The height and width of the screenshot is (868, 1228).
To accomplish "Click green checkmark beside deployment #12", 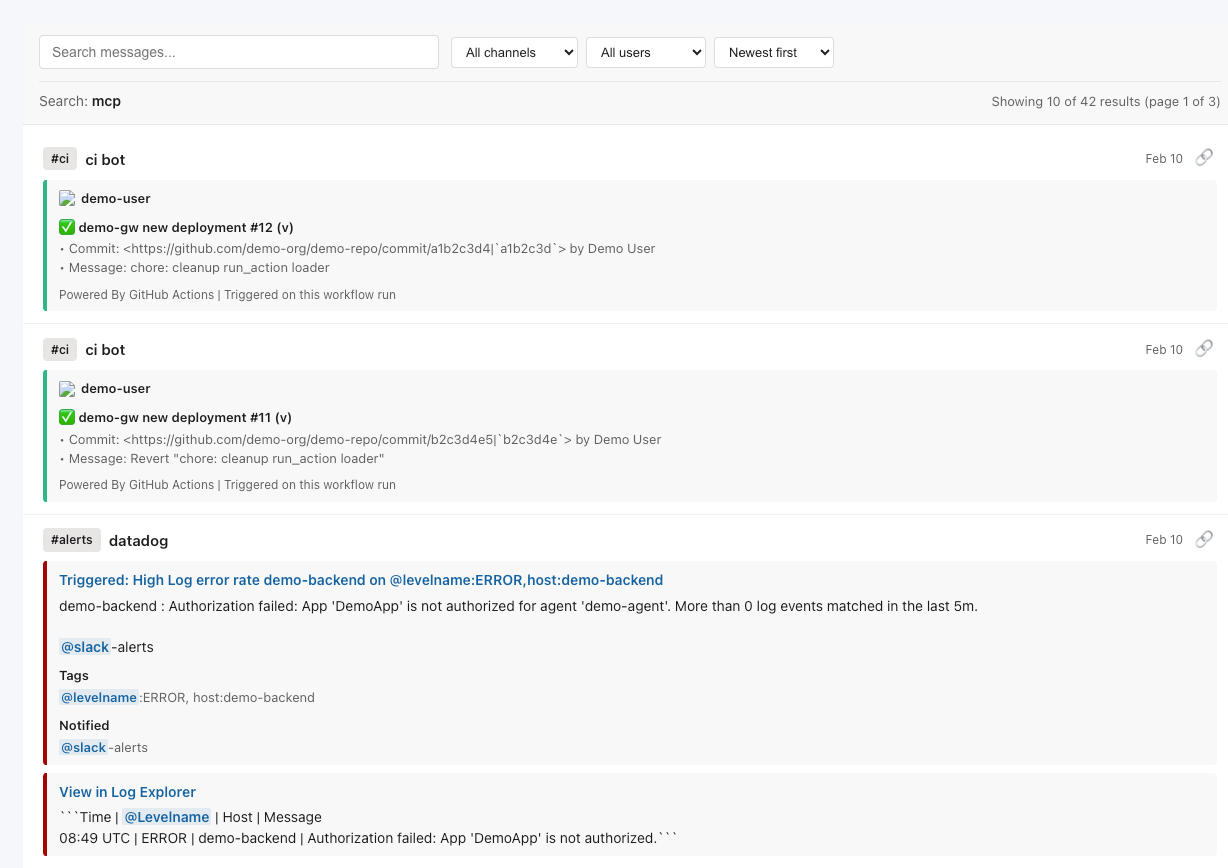I will [67, 227].
